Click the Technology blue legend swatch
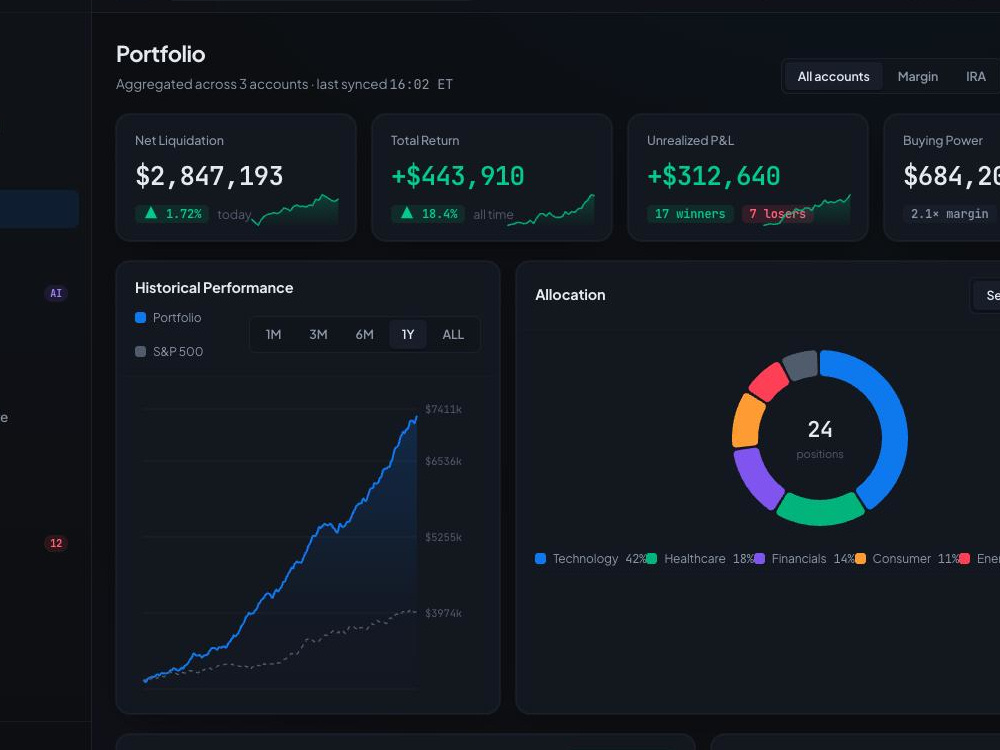Image resolution: width=1000 pixels, height=750 pixels. point(540,559)
